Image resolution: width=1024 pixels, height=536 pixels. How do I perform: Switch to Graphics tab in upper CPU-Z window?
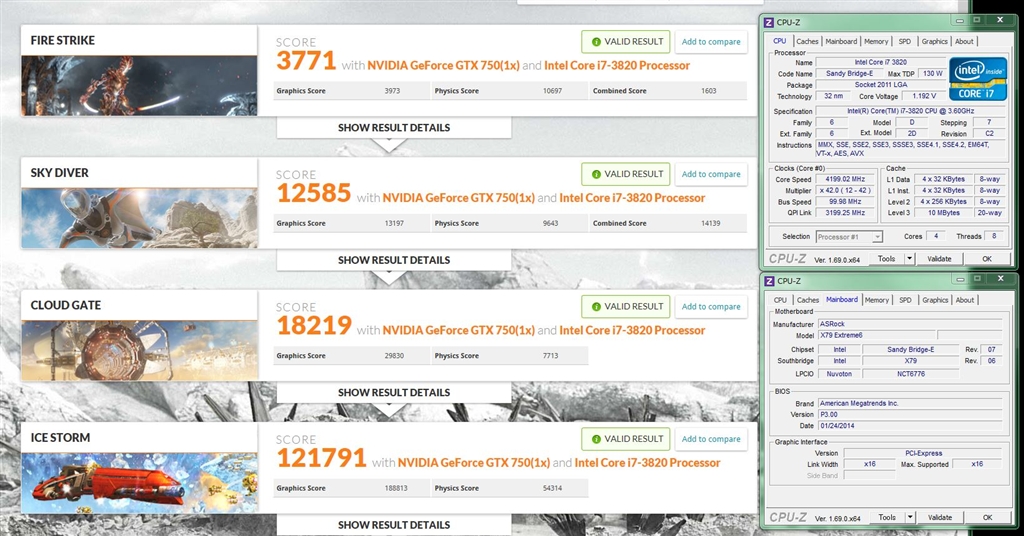pyautogui.click(x=935, y=41)
